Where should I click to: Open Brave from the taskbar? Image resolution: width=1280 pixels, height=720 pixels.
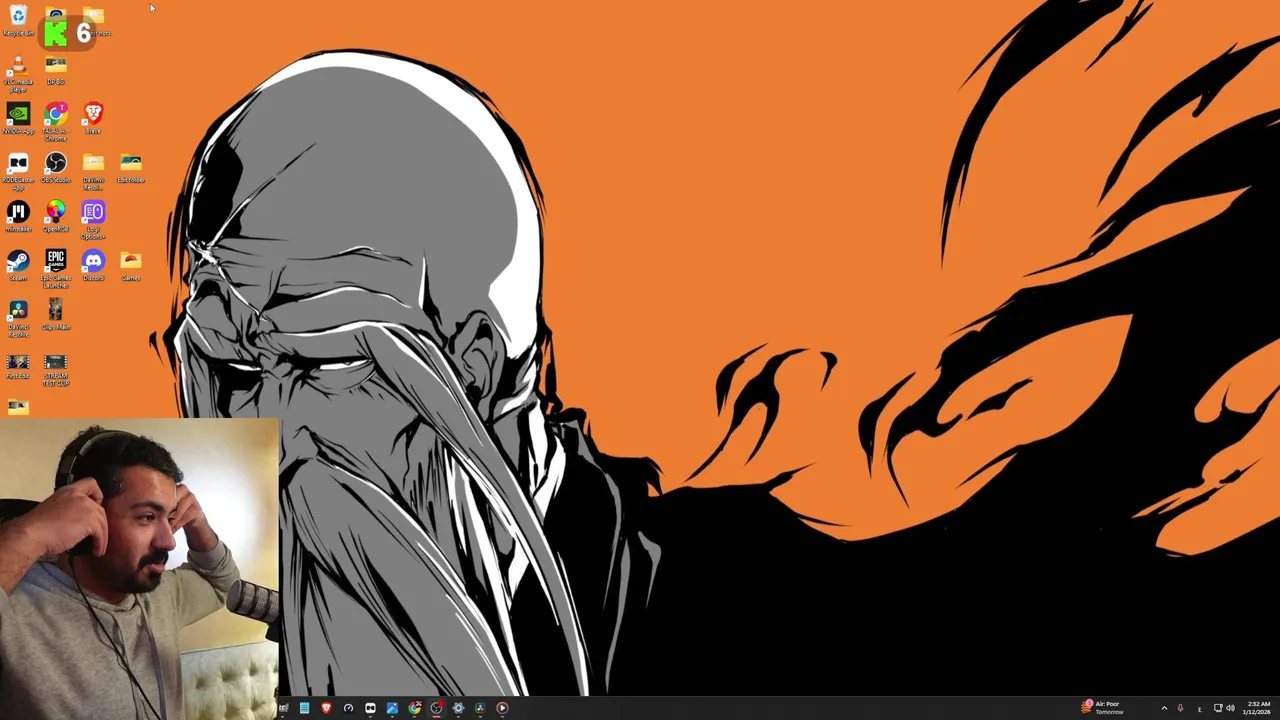click(326, 708)
